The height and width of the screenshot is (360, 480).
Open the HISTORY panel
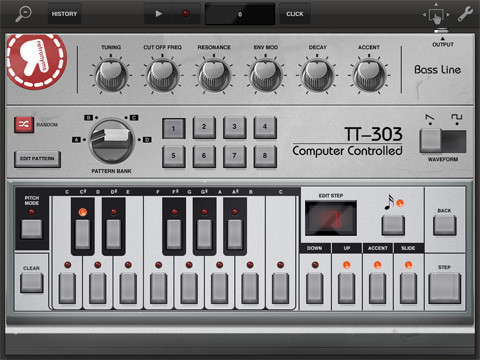[x=64, y=14]
